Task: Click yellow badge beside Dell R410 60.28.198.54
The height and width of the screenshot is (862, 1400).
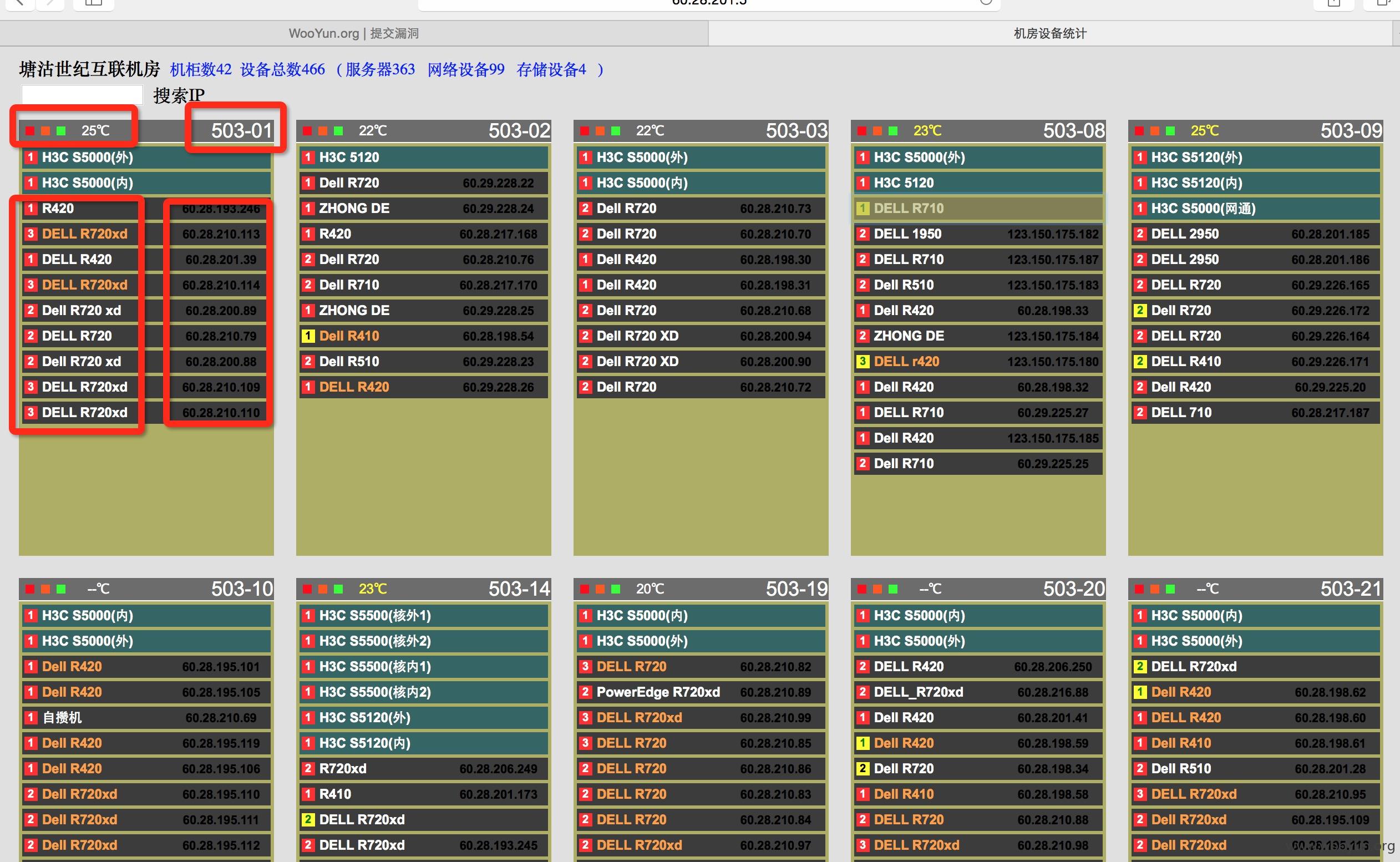Action: [308, 336]
